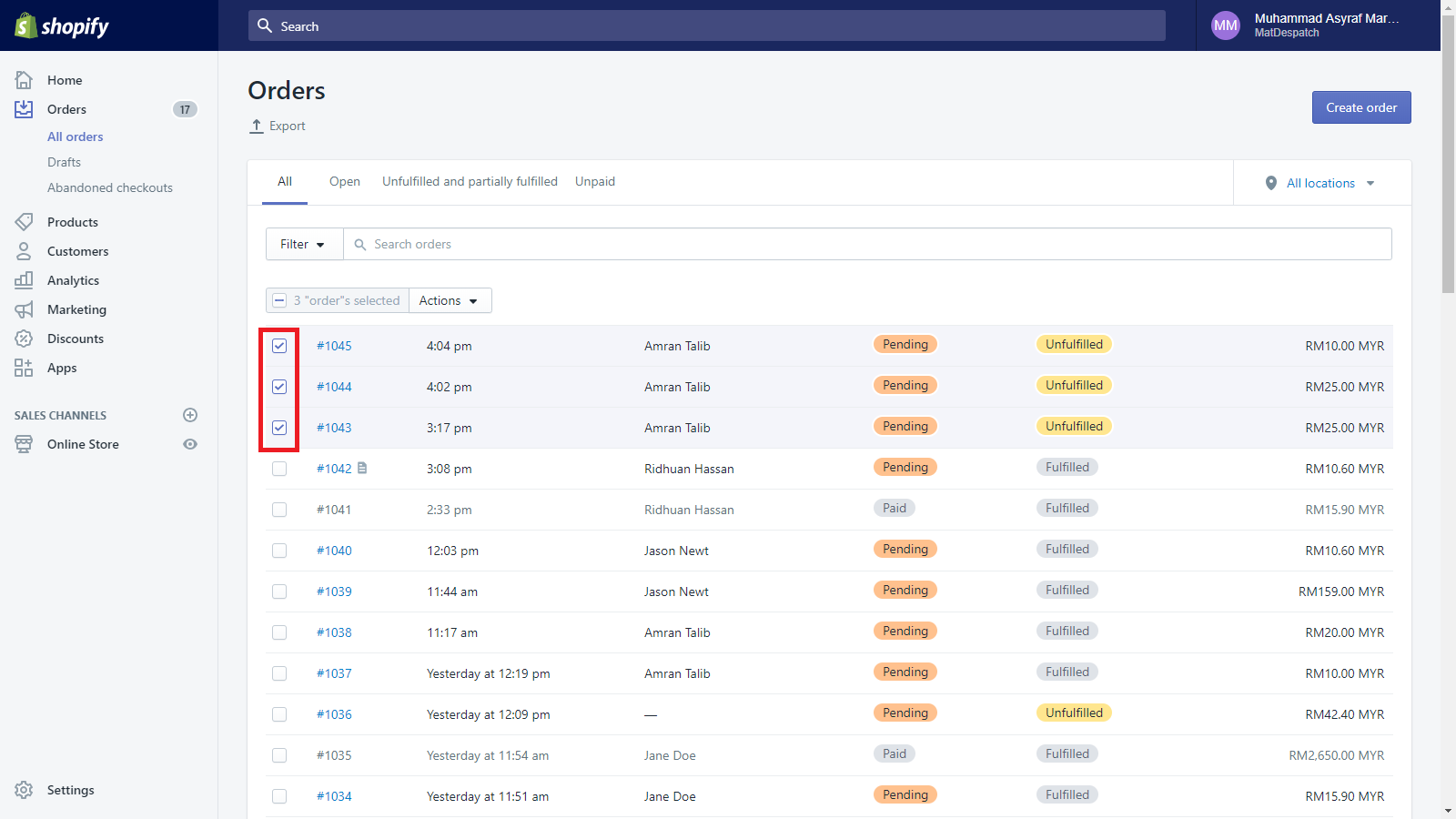Tick the checkbox for order #1040
Screen dimensions: 1456x819
click(x=279, y=551)
